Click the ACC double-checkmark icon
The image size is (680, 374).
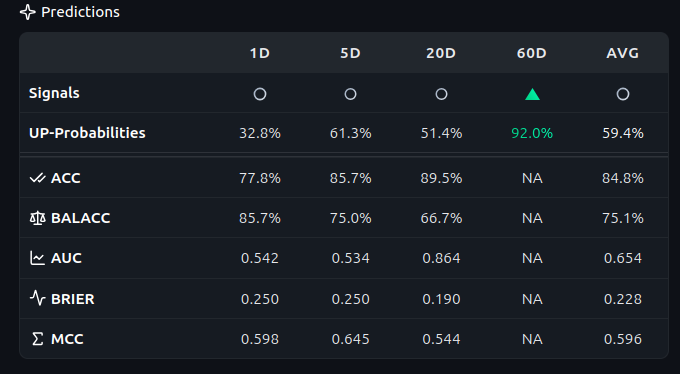click(37, 178)
